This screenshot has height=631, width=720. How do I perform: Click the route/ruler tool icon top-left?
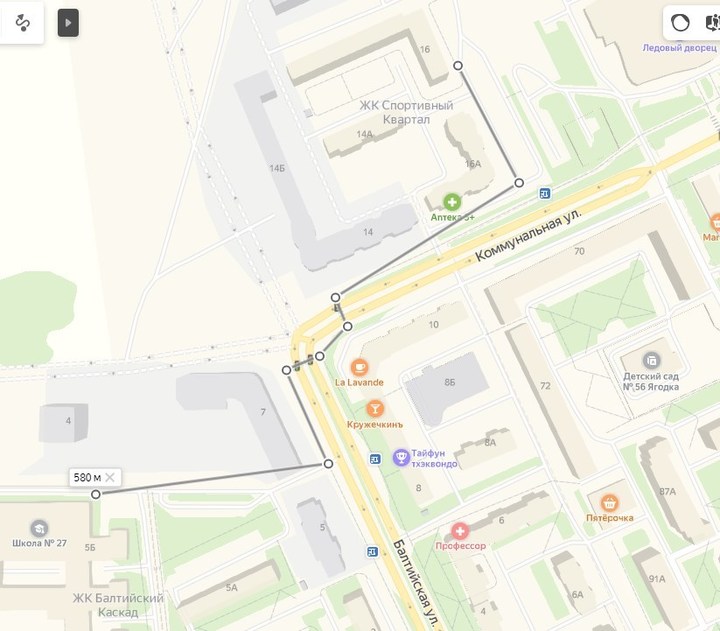pos(22,23)
